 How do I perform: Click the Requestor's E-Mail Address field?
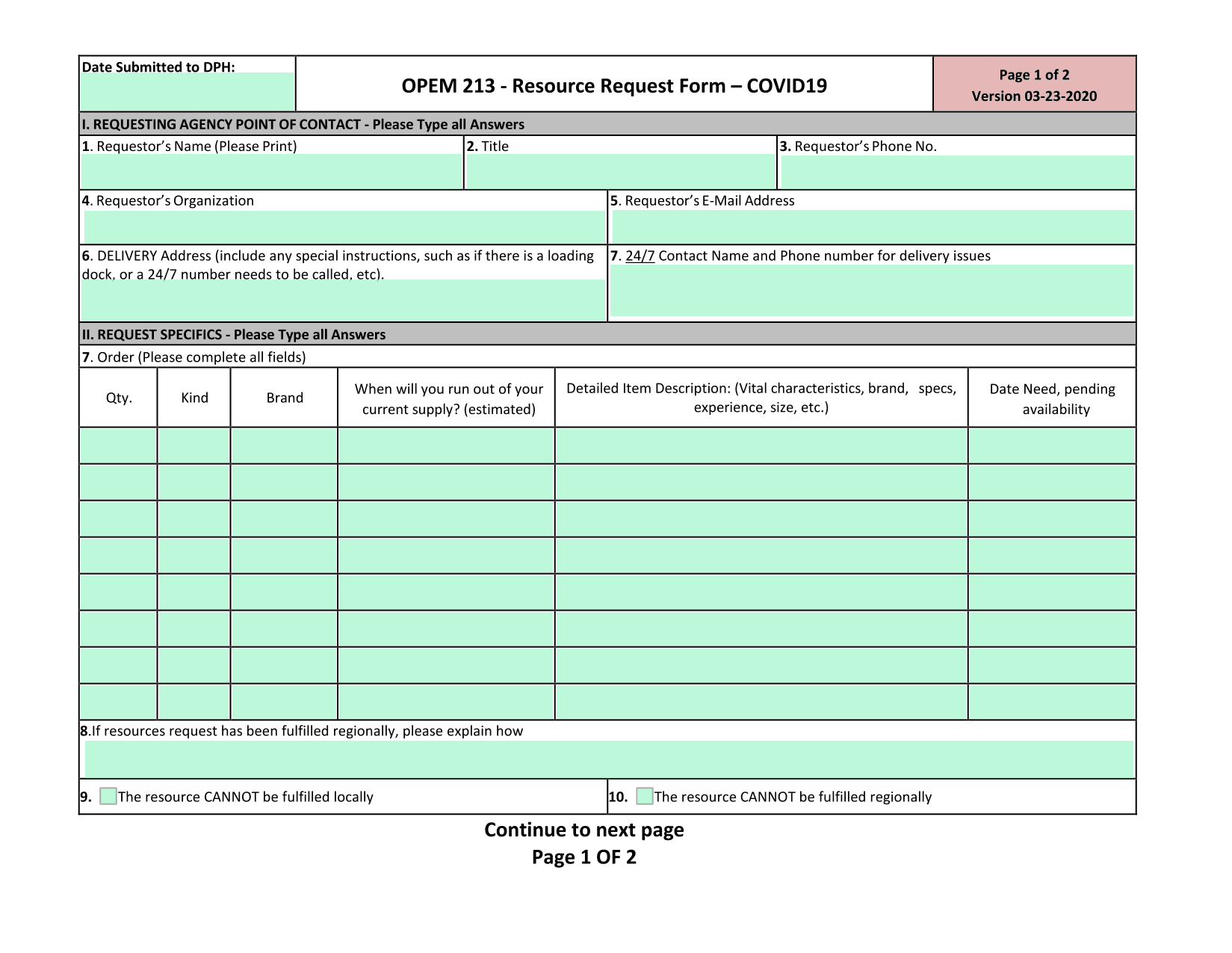(x=873, y=226)
